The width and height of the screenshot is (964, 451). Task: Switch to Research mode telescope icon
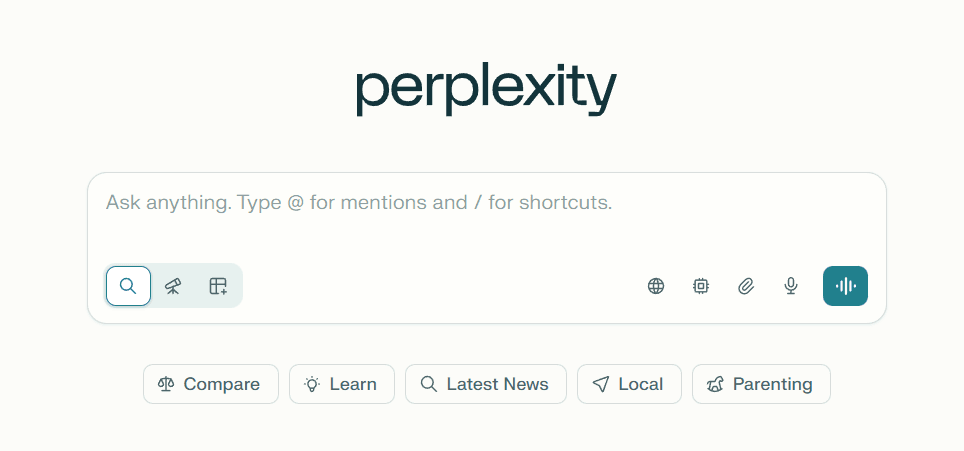point(173,286)
